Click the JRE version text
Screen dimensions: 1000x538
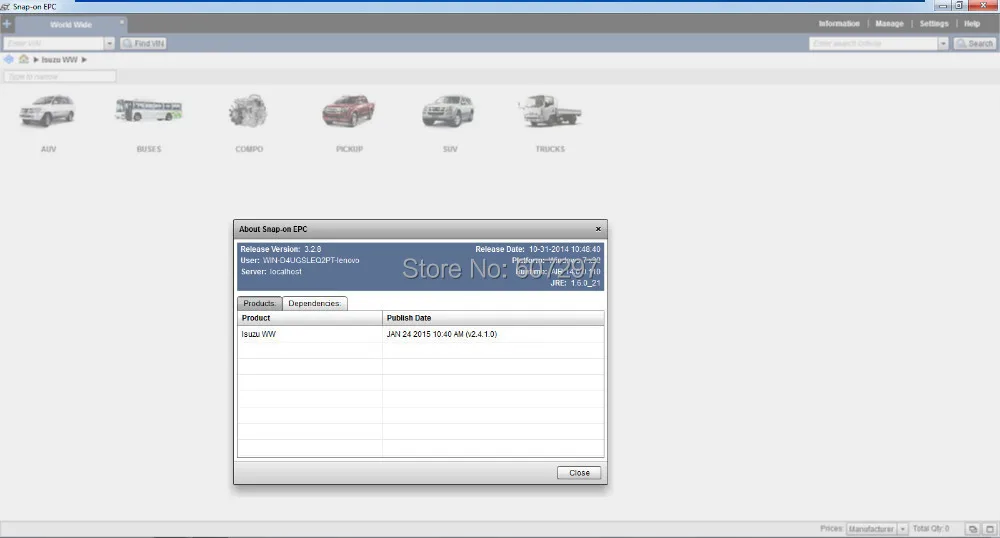(575, 283)
